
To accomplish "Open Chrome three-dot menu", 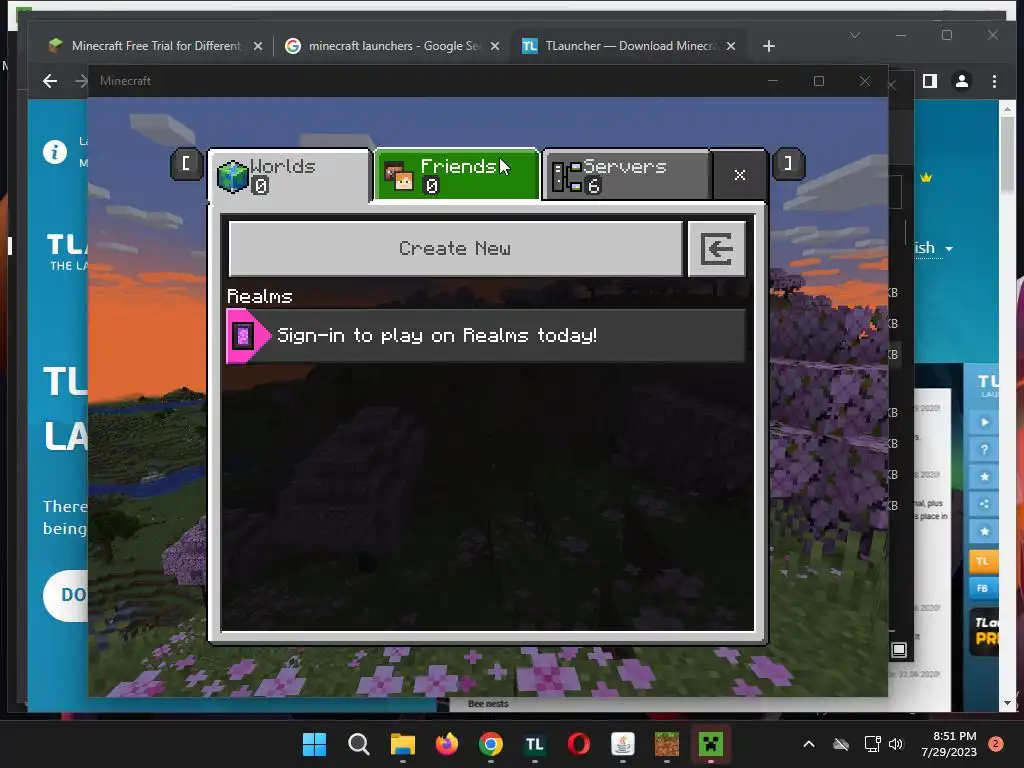I will [994, 81].
